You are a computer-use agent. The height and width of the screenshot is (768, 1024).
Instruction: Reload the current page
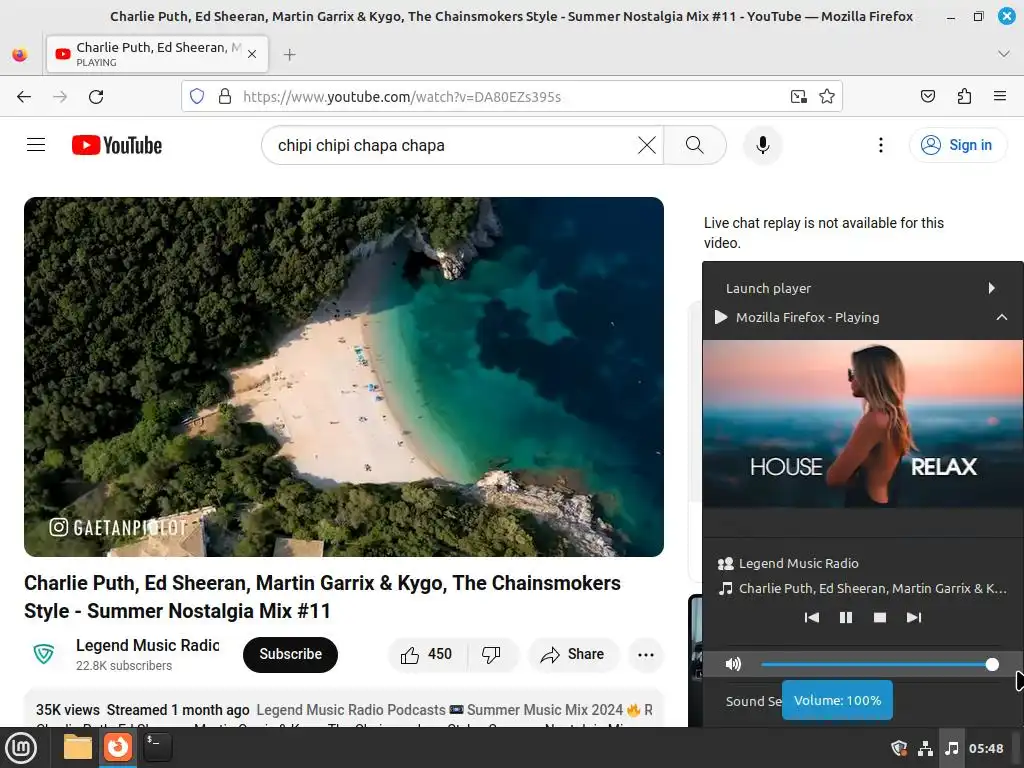click(96, 97)
